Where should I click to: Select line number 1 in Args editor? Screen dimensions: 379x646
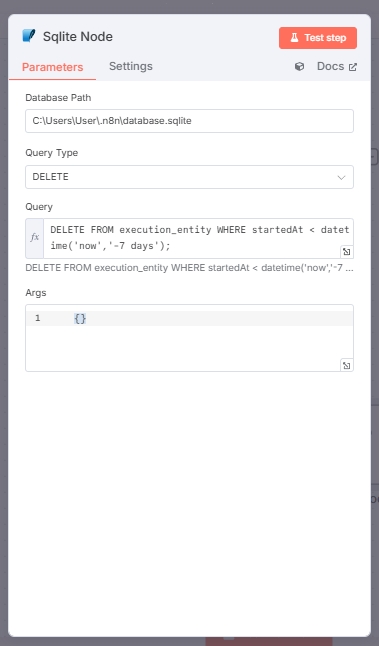pos(37,318)
